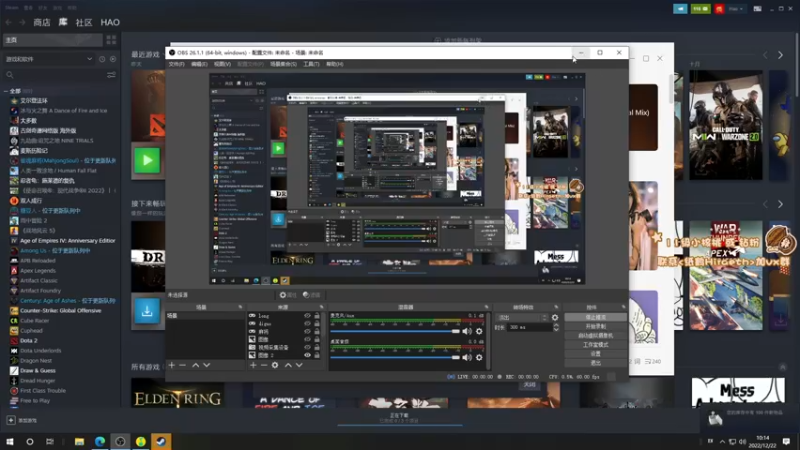Click 开始录制 start recording button in OBS
This screenshot has width=800, height=450.
tap(595, 327)
